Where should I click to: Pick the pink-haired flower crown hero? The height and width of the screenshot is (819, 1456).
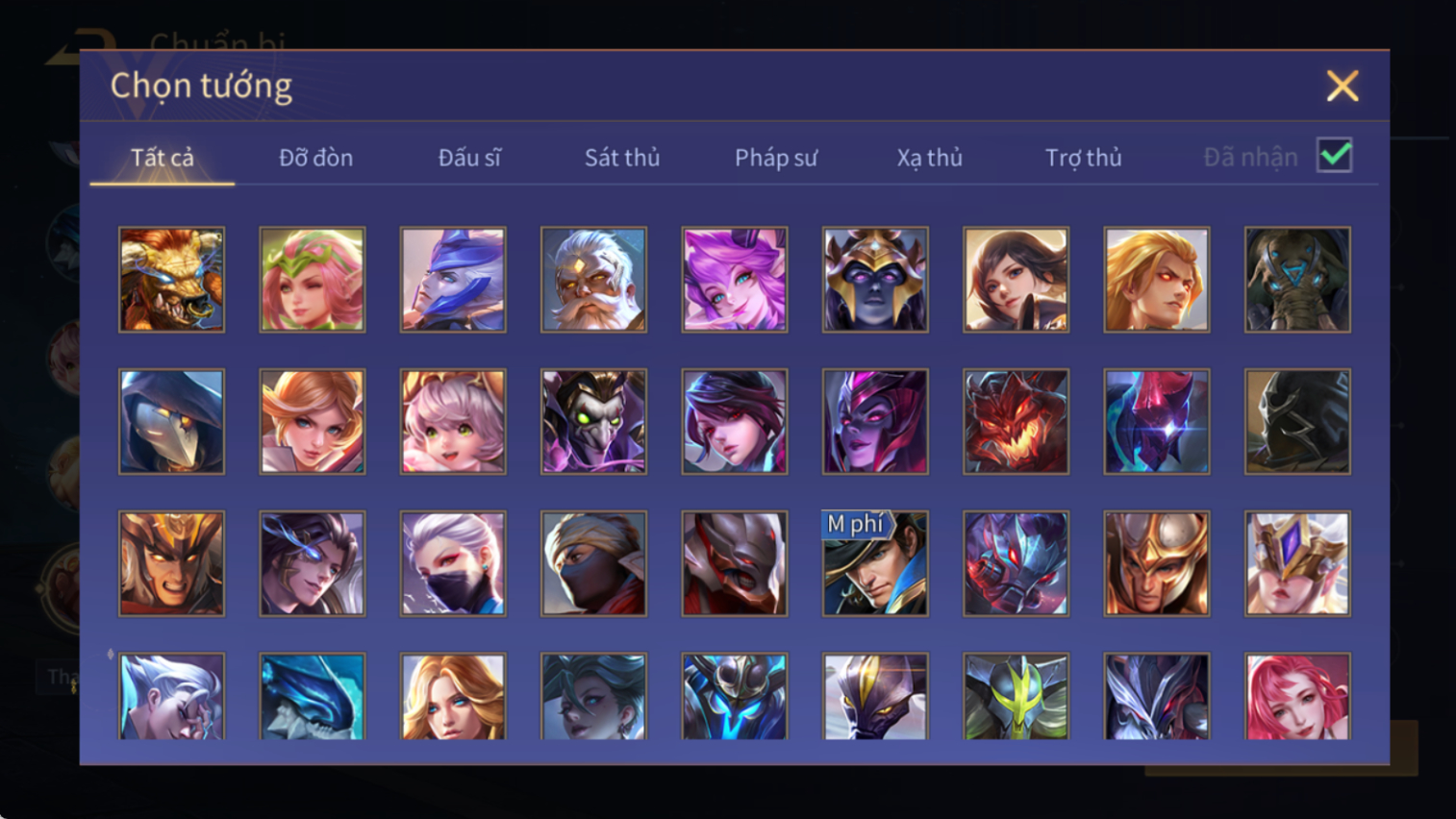click(x=313, y=280)
